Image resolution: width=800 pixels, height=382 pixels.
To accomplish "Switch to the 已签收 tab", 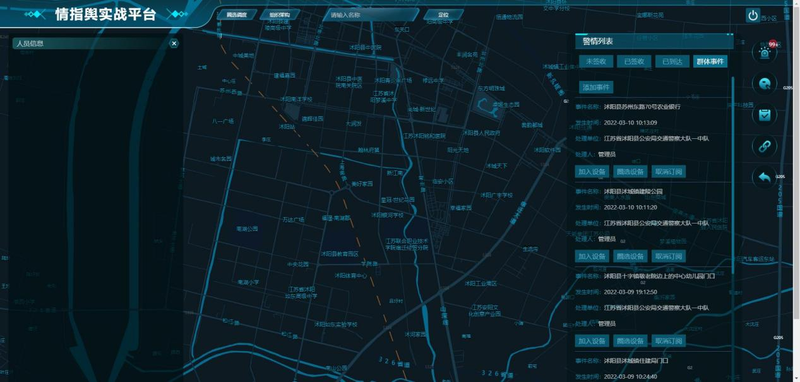I will (x=634, y=61).
